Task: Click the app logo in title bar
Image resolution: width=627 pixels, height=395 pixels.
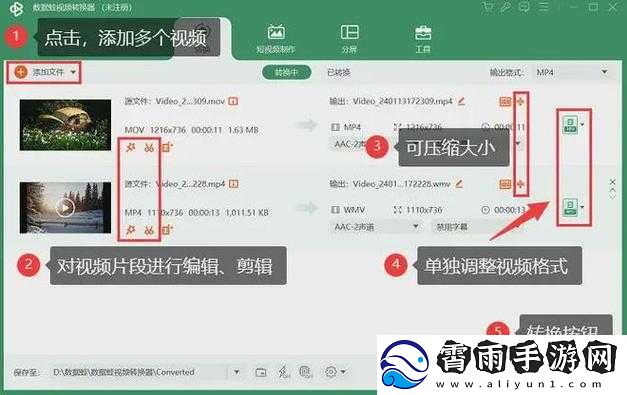Action: (x=16, y=8)
